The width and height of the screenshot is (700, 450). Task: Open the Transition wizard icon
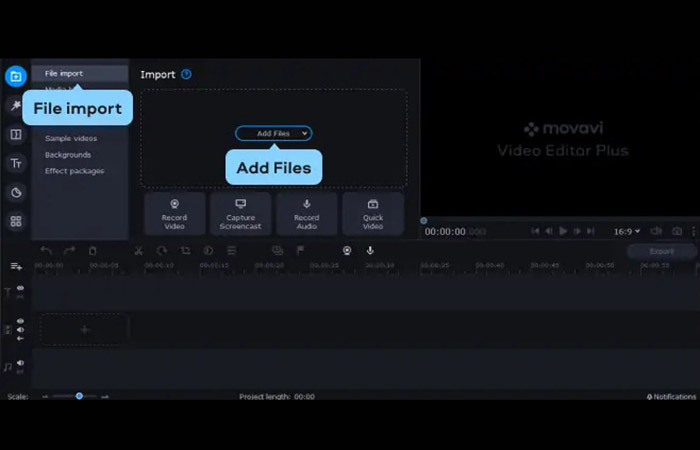point(277,251)
